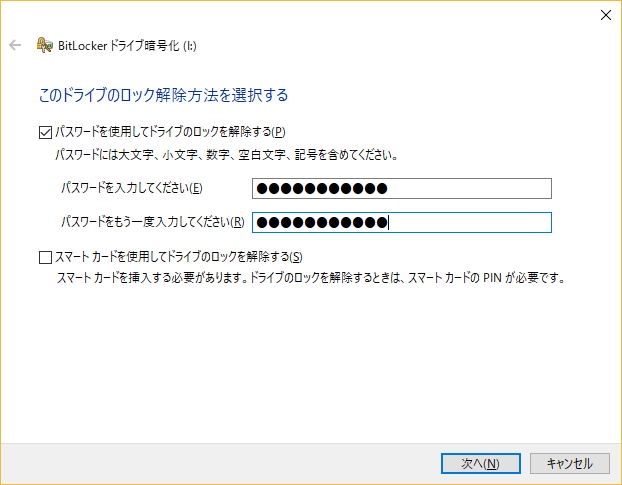Screen dimensions: 622x485
Task: Click the 次へ(N) button
Action: point(481,464)
